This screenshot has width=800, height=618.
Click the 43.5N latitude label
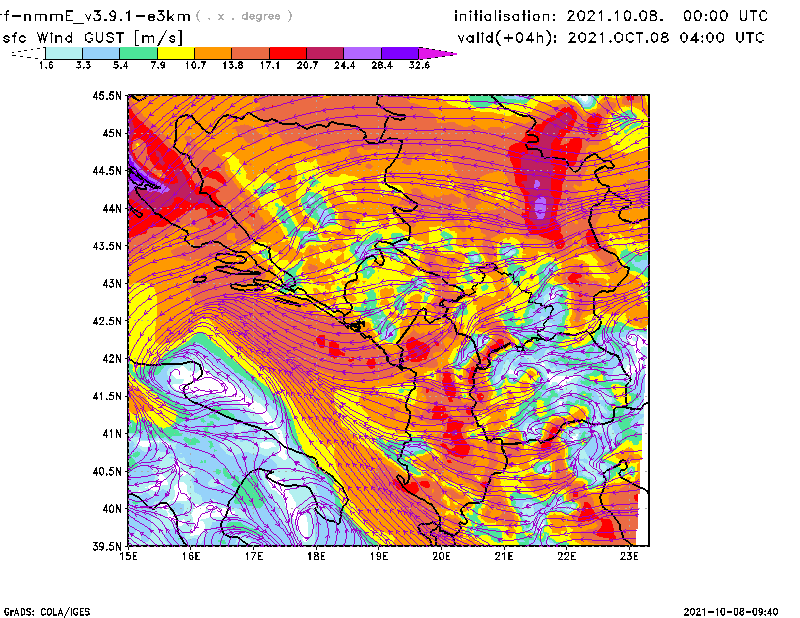[107, 246]
